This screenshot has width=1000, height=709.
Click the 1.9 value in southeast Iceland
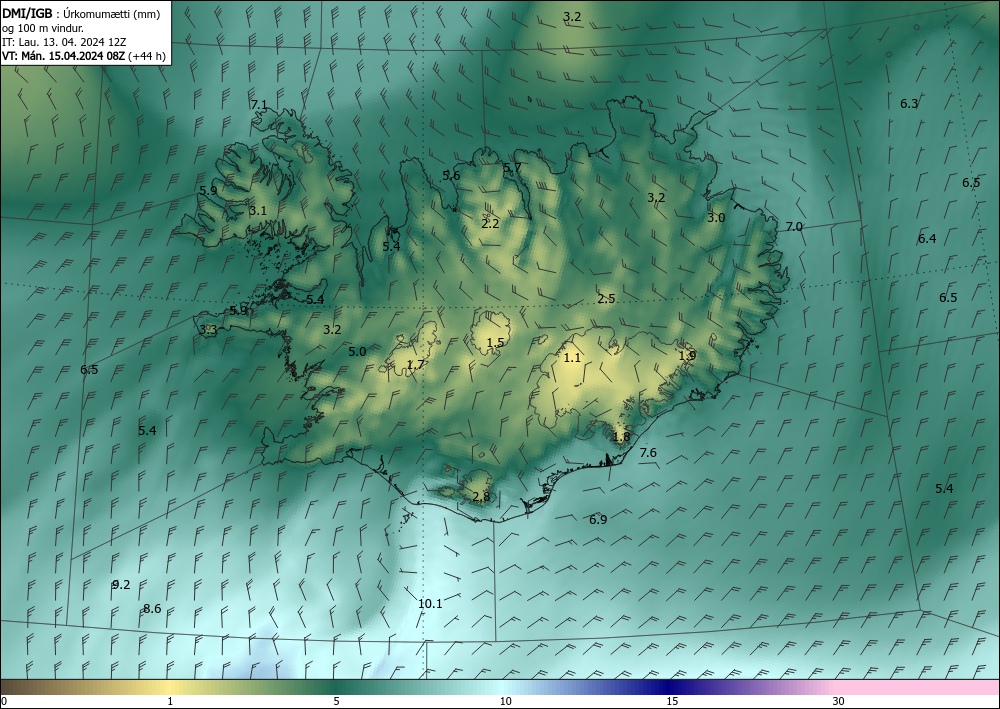point(687,356)
